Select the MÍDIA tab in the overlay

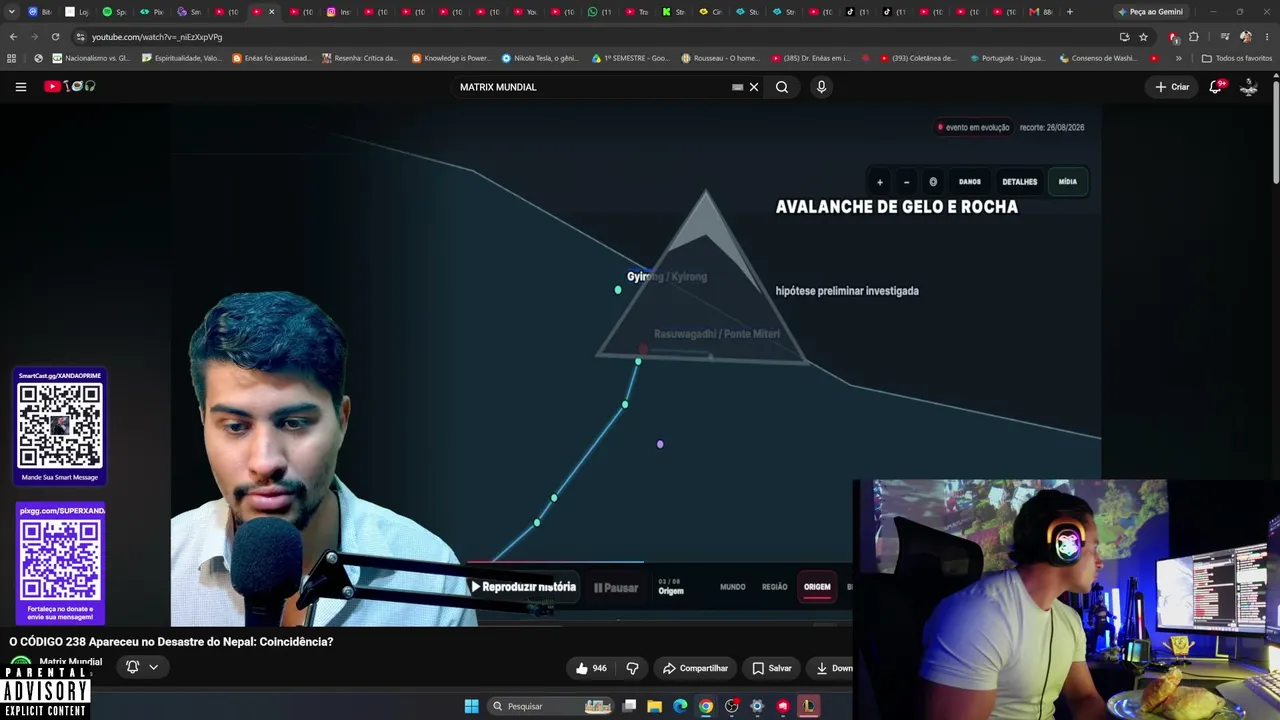pyautogui.click(x=1068, y=182)
